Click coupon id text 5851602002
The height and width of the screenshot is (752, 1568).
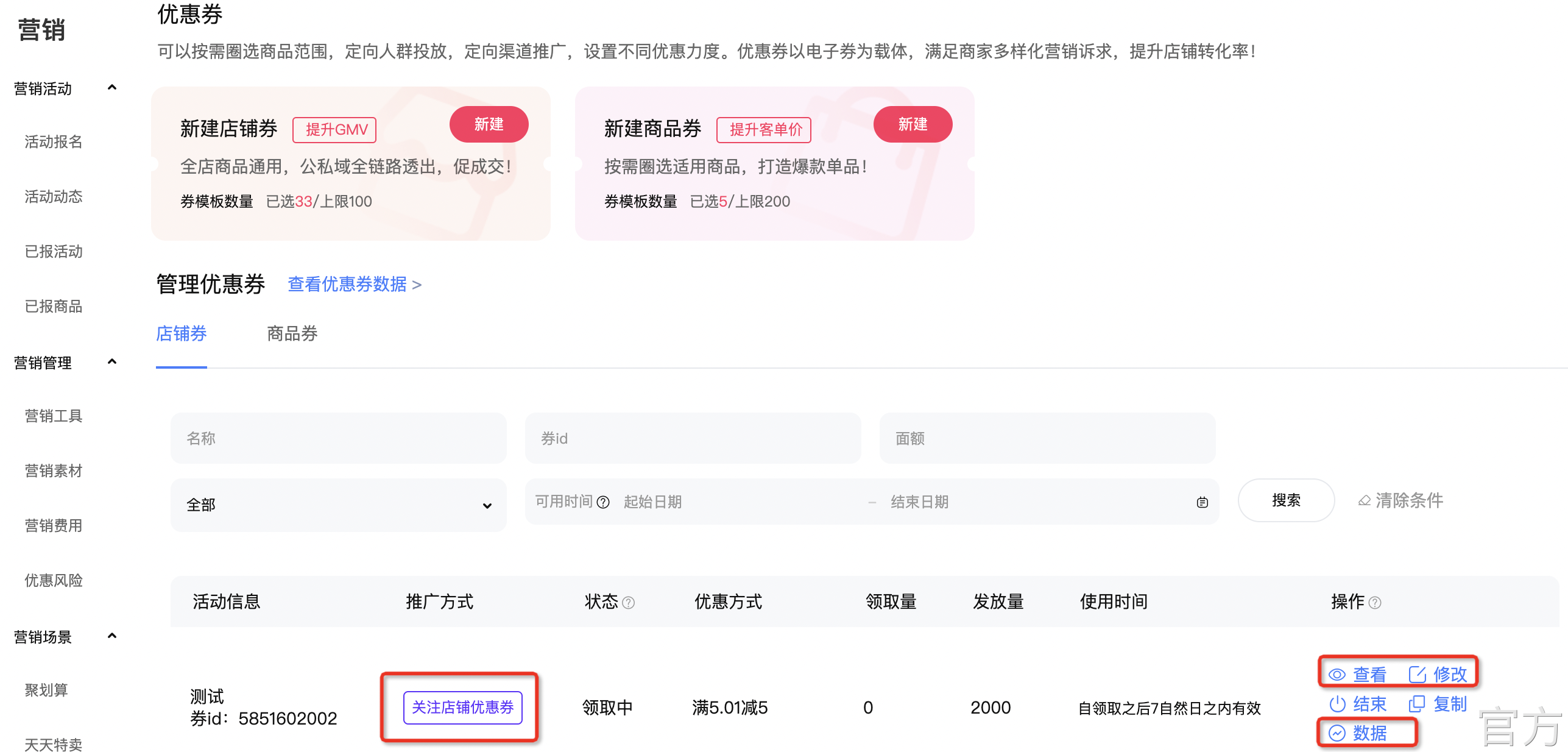pyautogui.click(x=288, y=718)
